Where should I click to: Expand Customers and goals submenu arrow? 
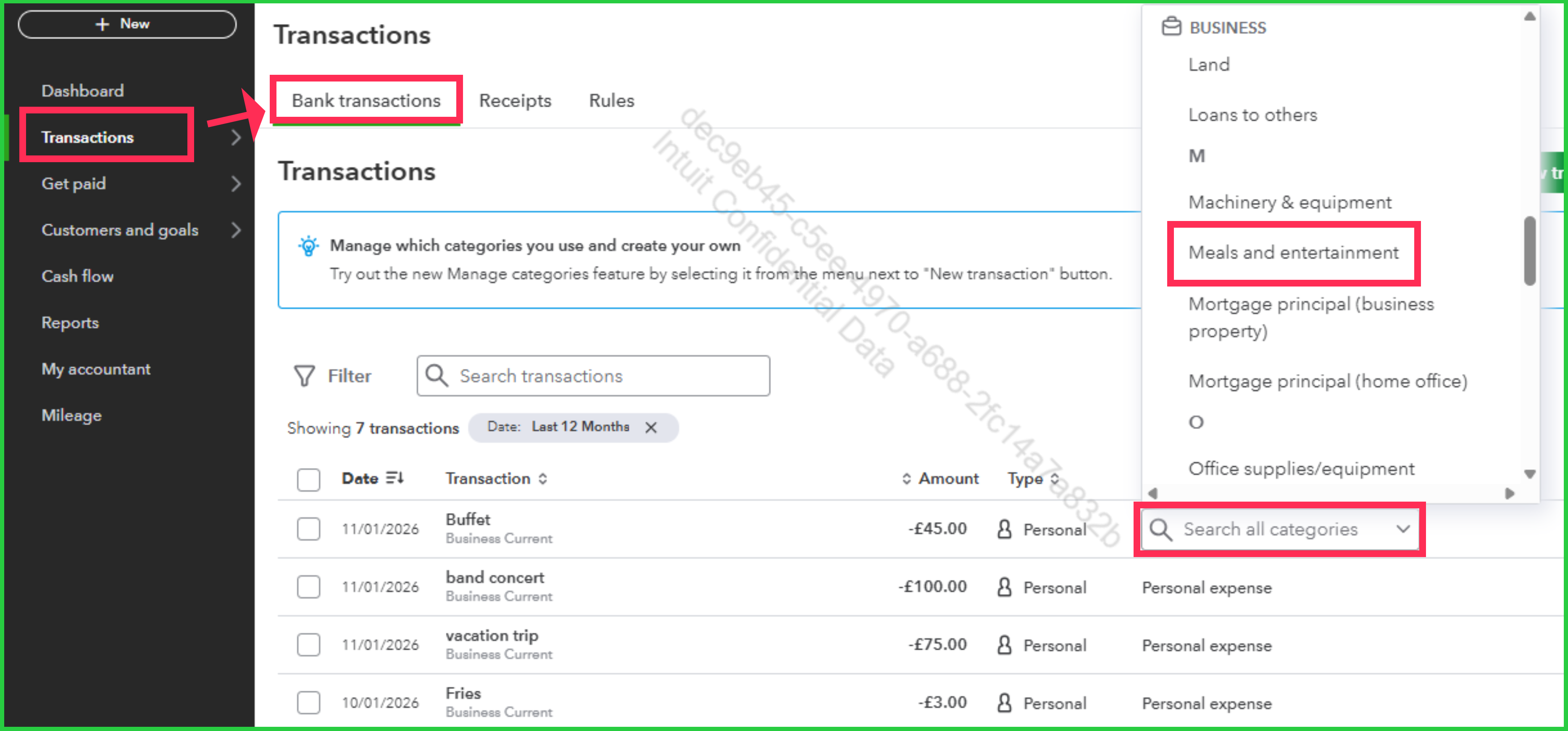[236, 230]
